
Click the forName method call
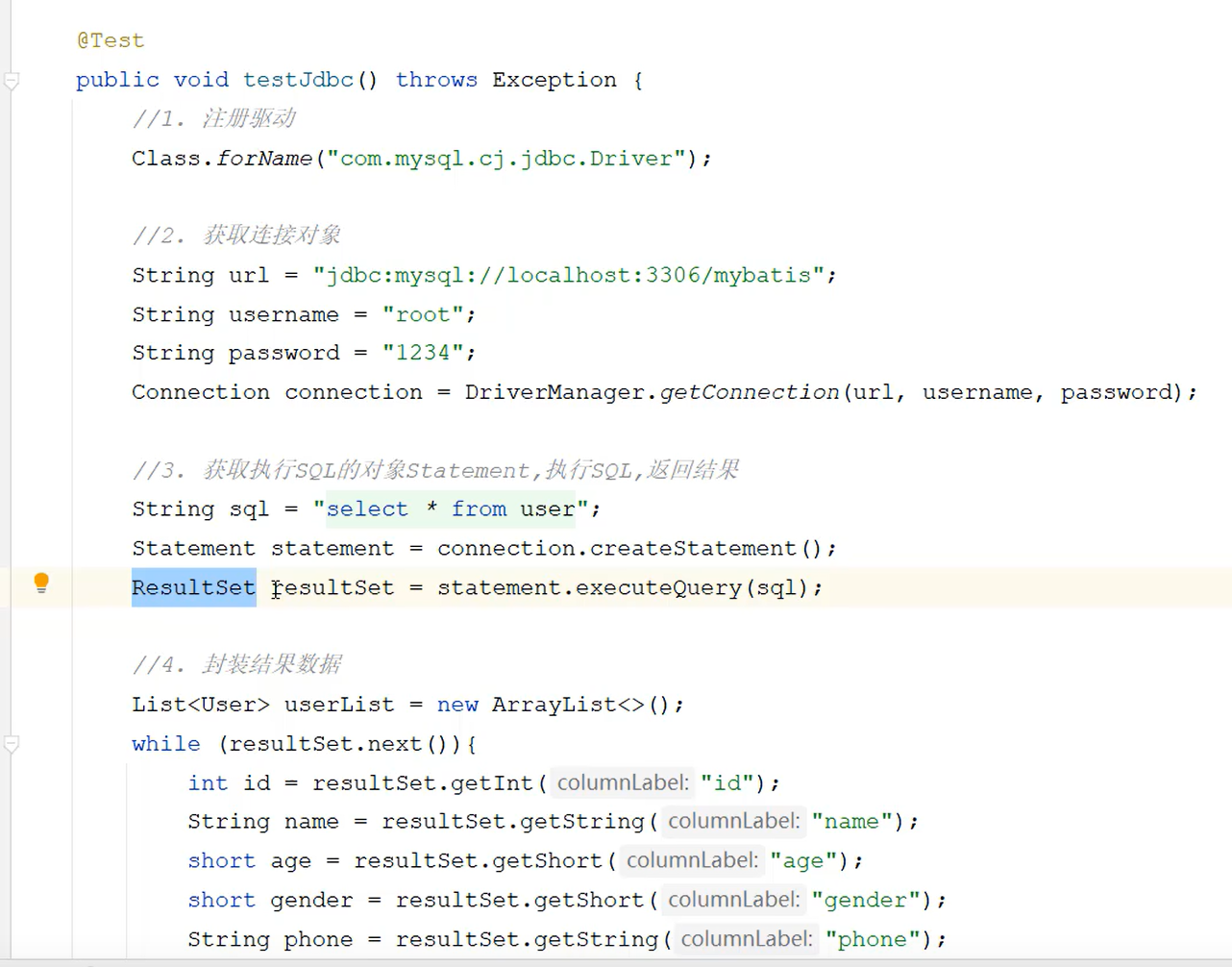click(264, 158)
